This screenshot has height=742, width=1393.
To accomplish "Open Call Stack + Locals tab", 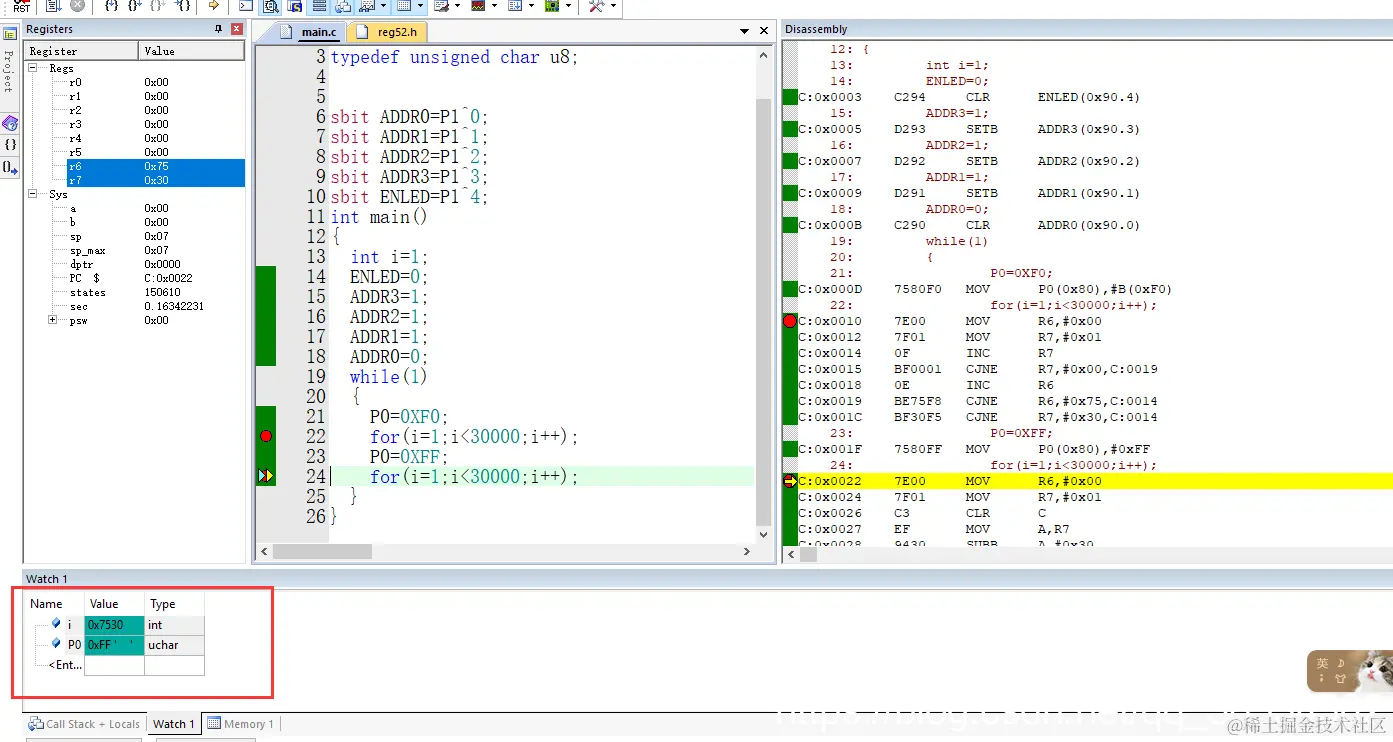I will [84, 724].
